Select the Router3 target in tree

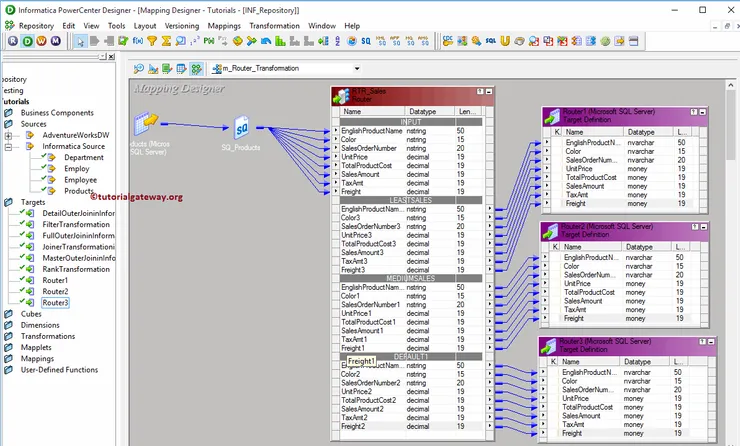click(x=55, y=302)
